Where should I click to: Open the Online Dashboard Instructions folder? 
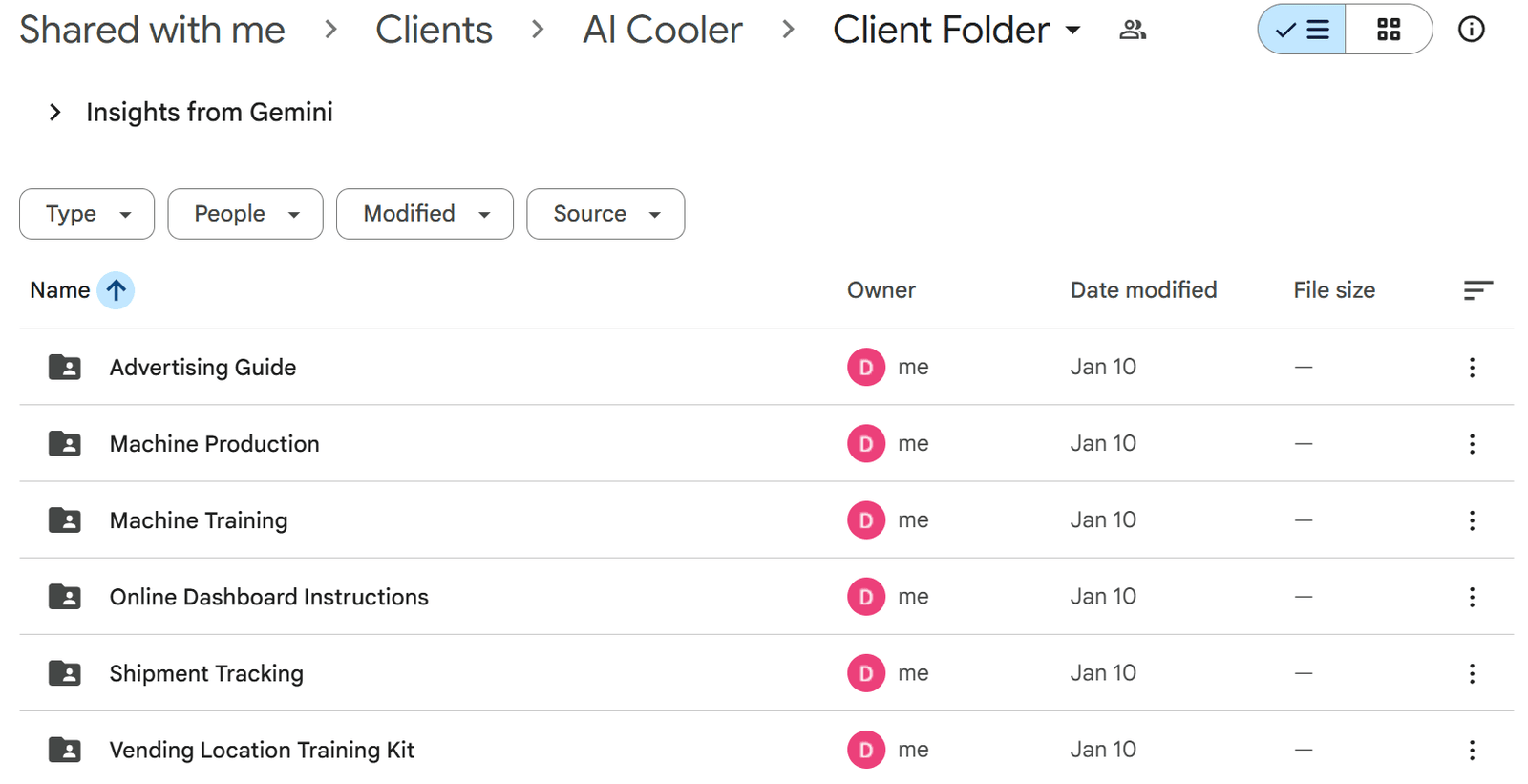pos(268,597)
